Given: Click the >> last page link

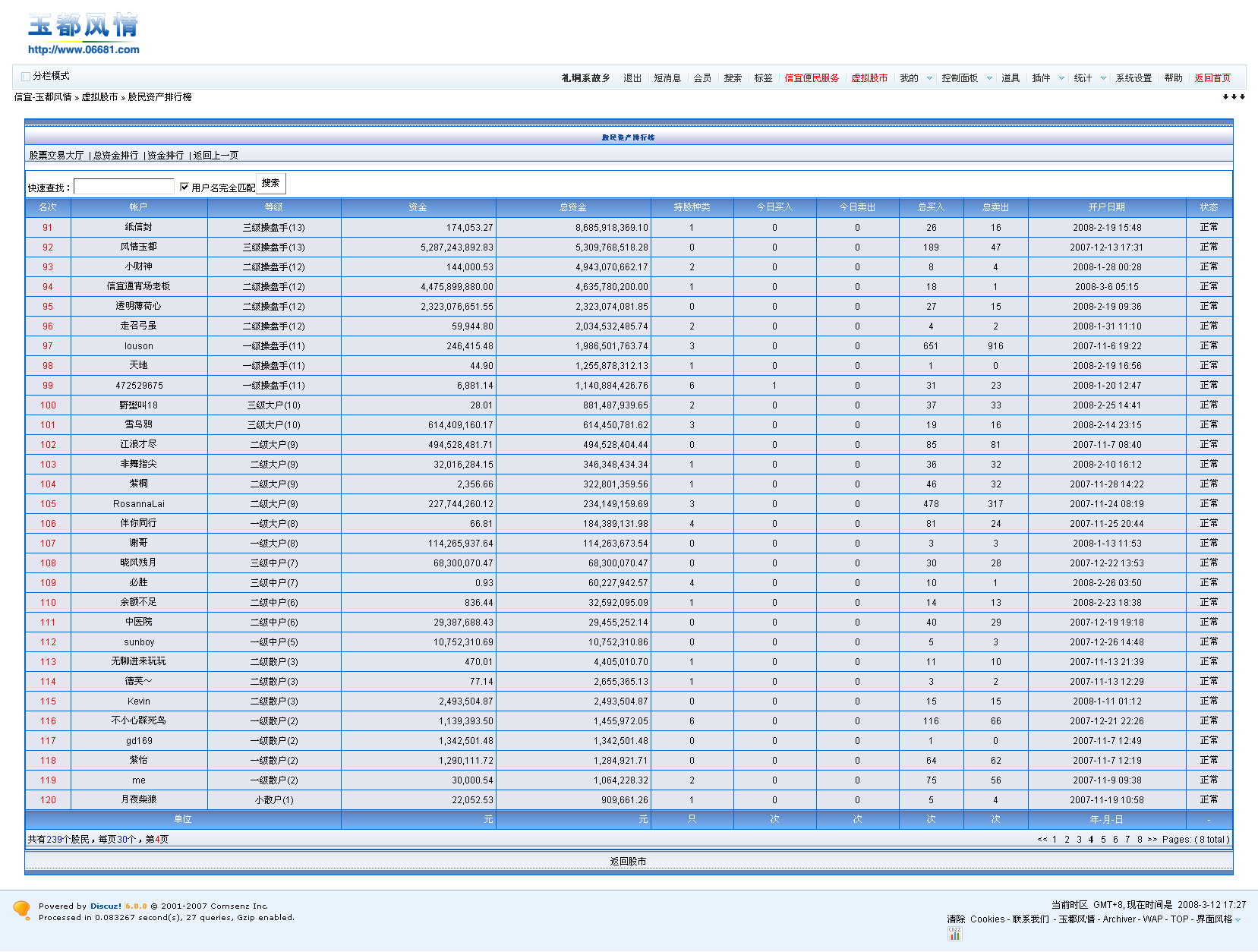Looking at the screenshot, I should [x=1152, y=840].
